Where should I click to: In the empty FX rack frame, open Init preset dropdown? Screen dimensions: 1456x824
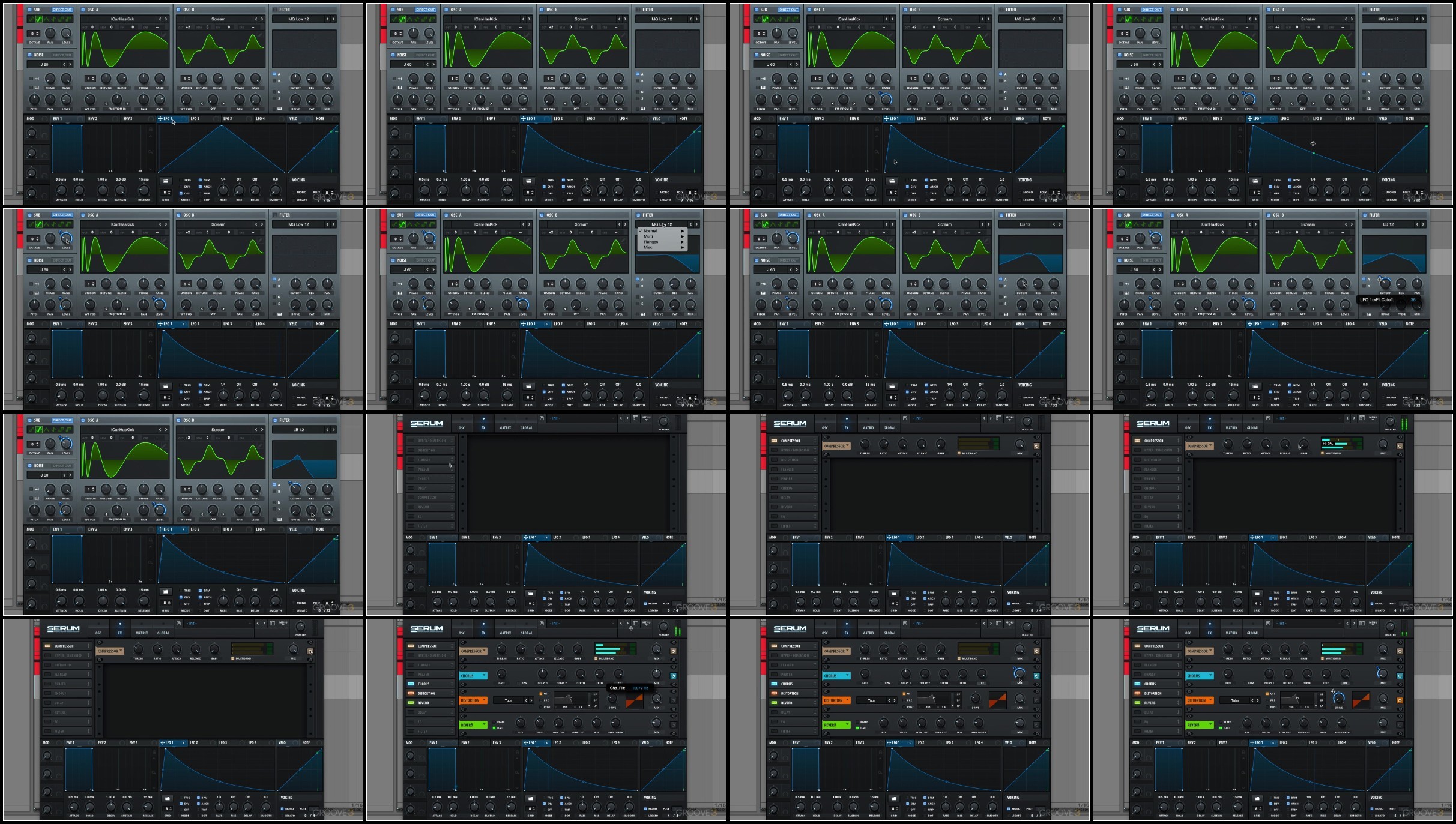click(x=582, y=418)
